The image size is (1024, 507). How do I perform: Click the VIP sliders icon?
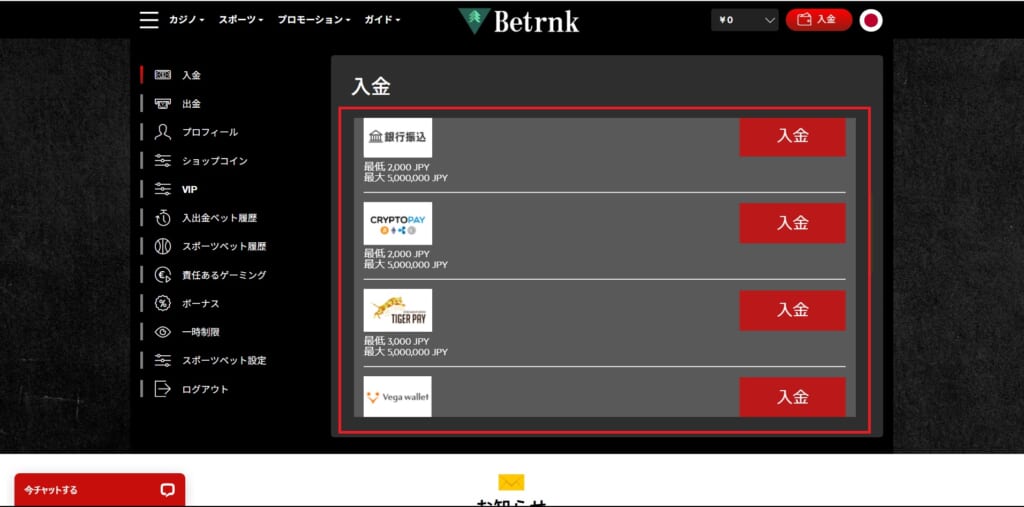(163, 189)
